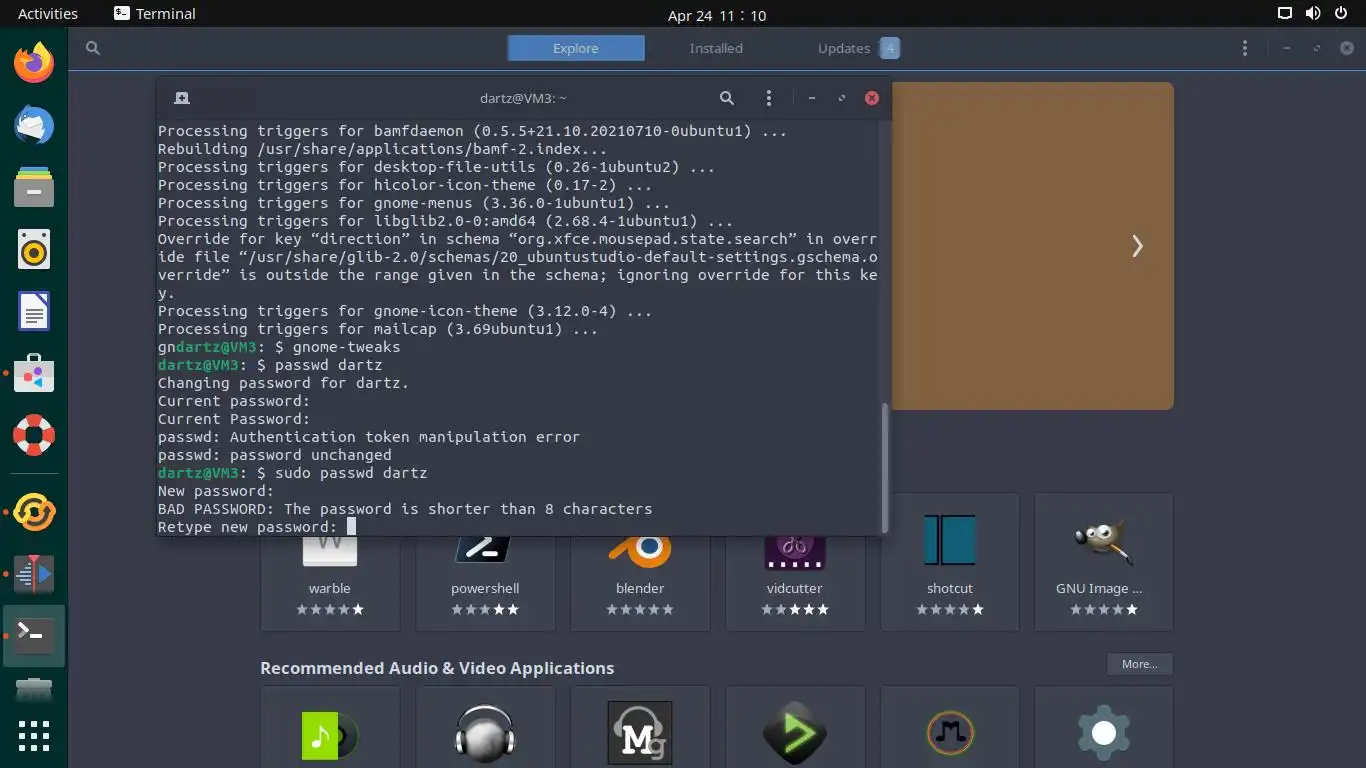Open the clock calendar showing Apr 24
This screenshot has height=768, width=1366.
(x=717, y=15)
